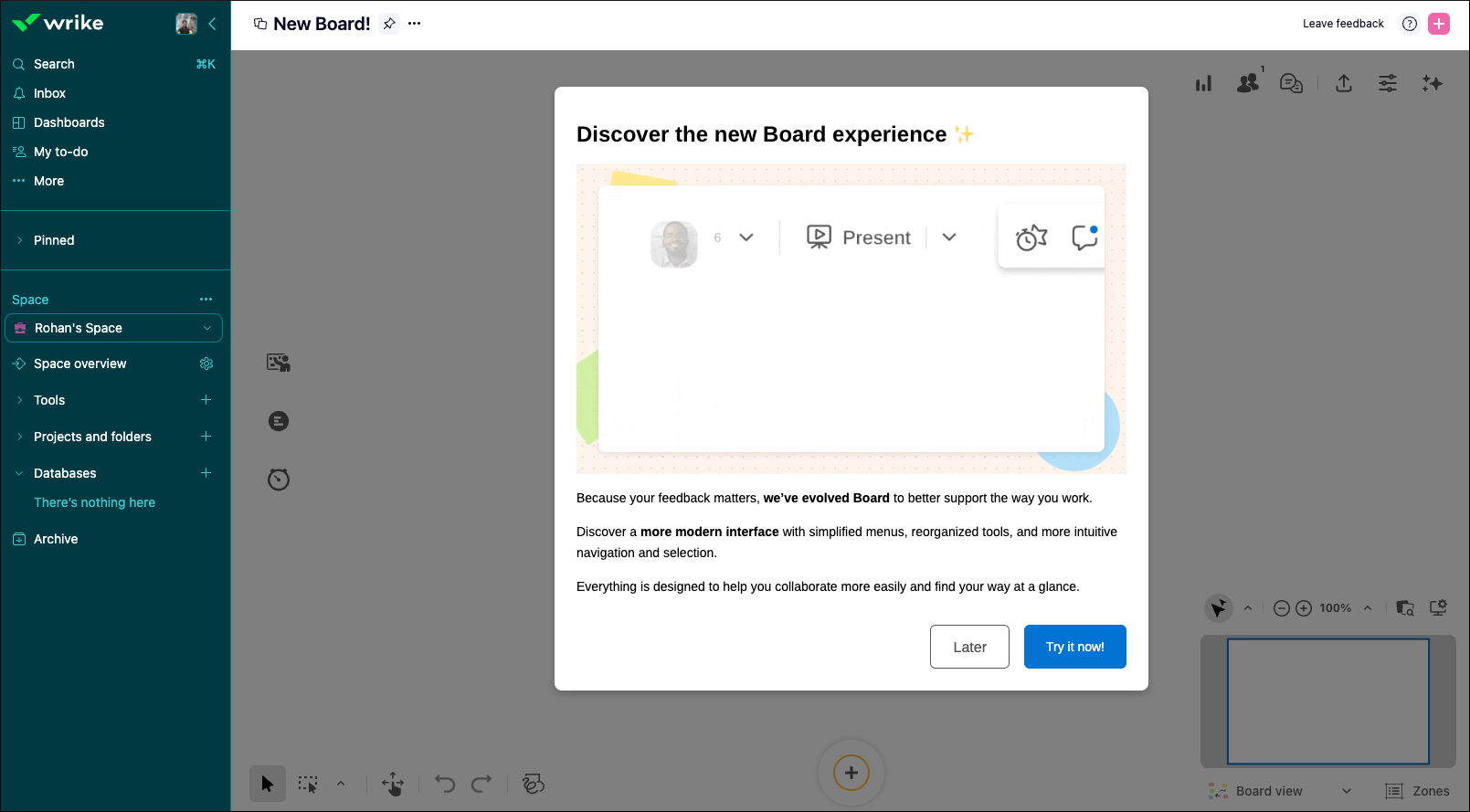Open the comments chat icon

(x=1291, y=84)
